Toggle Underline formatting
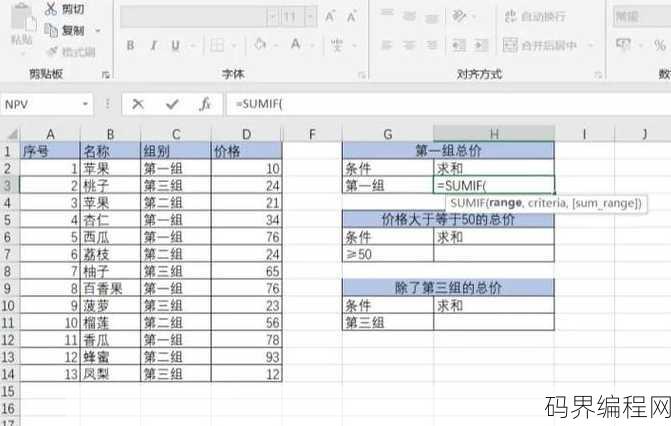 175,45
